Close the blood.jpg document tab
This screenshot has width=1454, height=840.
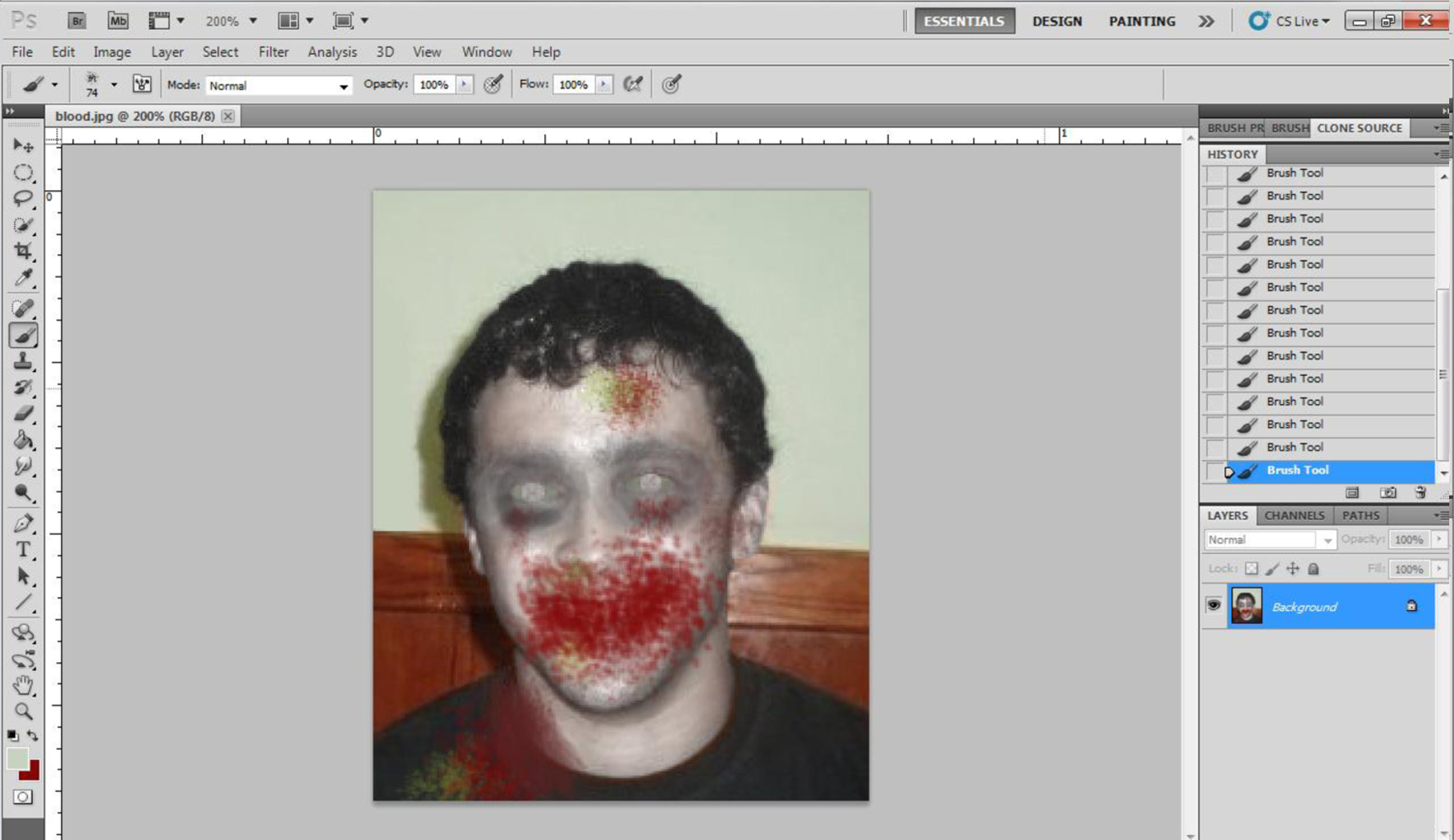pos(228,116)
